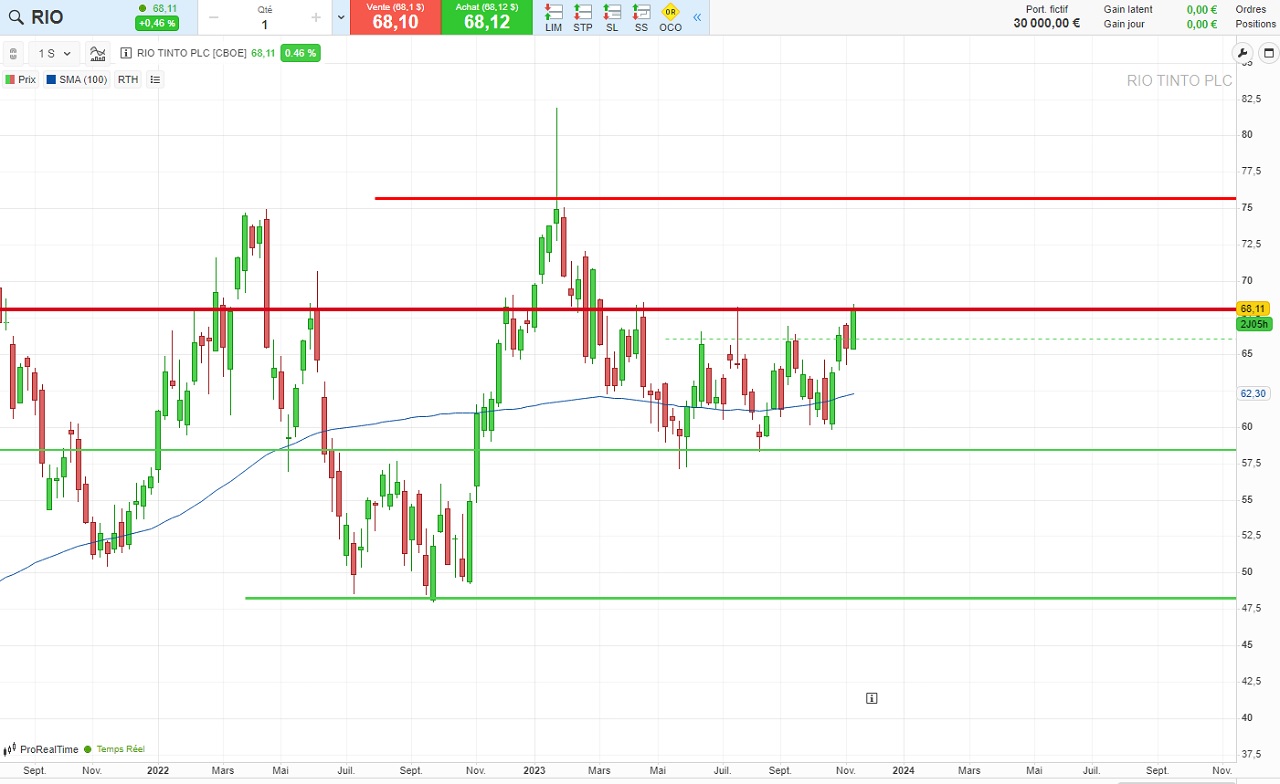The width and height of the screenshot is (1280, 784).
Task: Select the green line near 58.5
Action: point(618,449)
